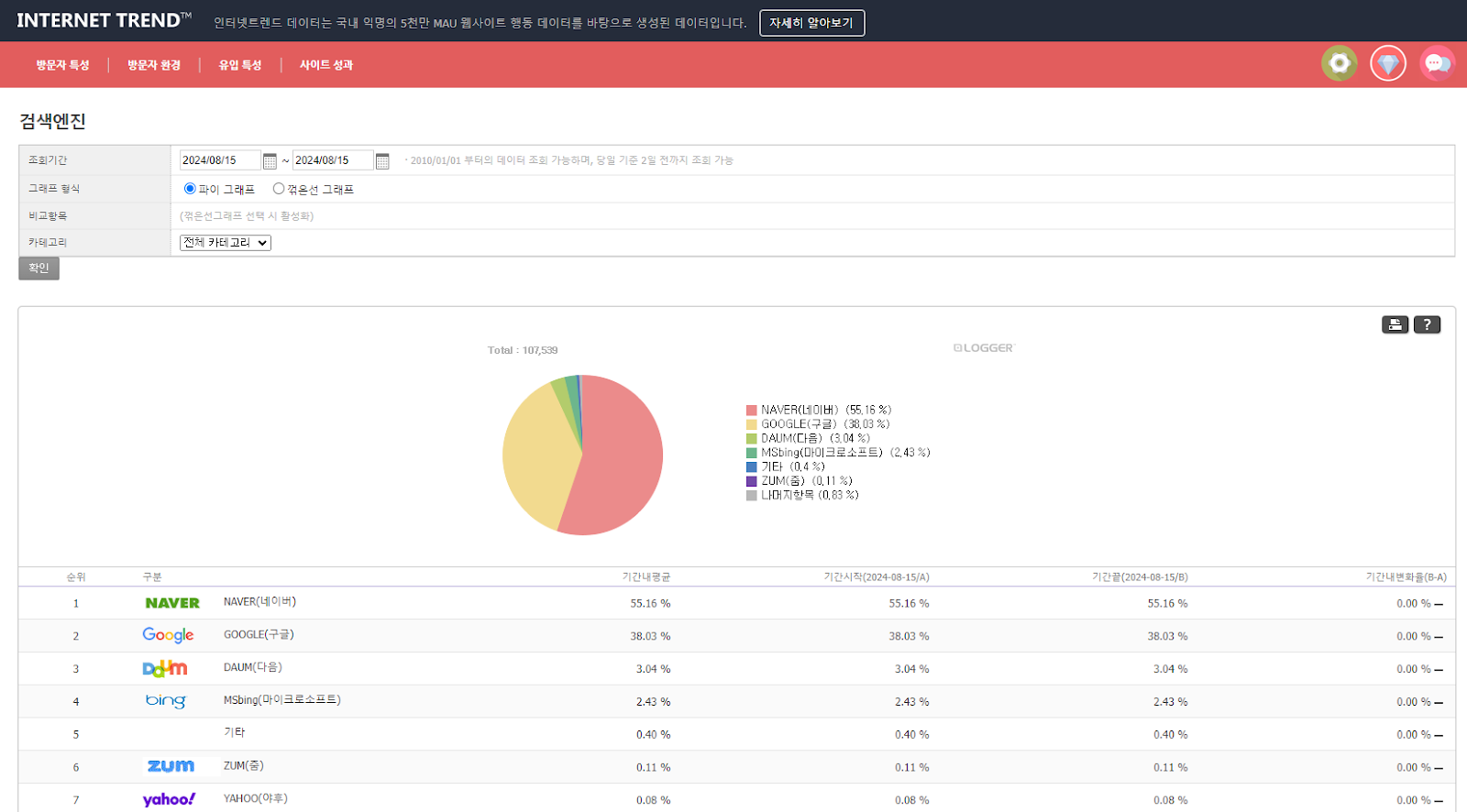The width and height of the screenshot is (1467, 812).
Task: Click the 기타 row name in table
Action: pyautogui.click(x=235, y=733)
